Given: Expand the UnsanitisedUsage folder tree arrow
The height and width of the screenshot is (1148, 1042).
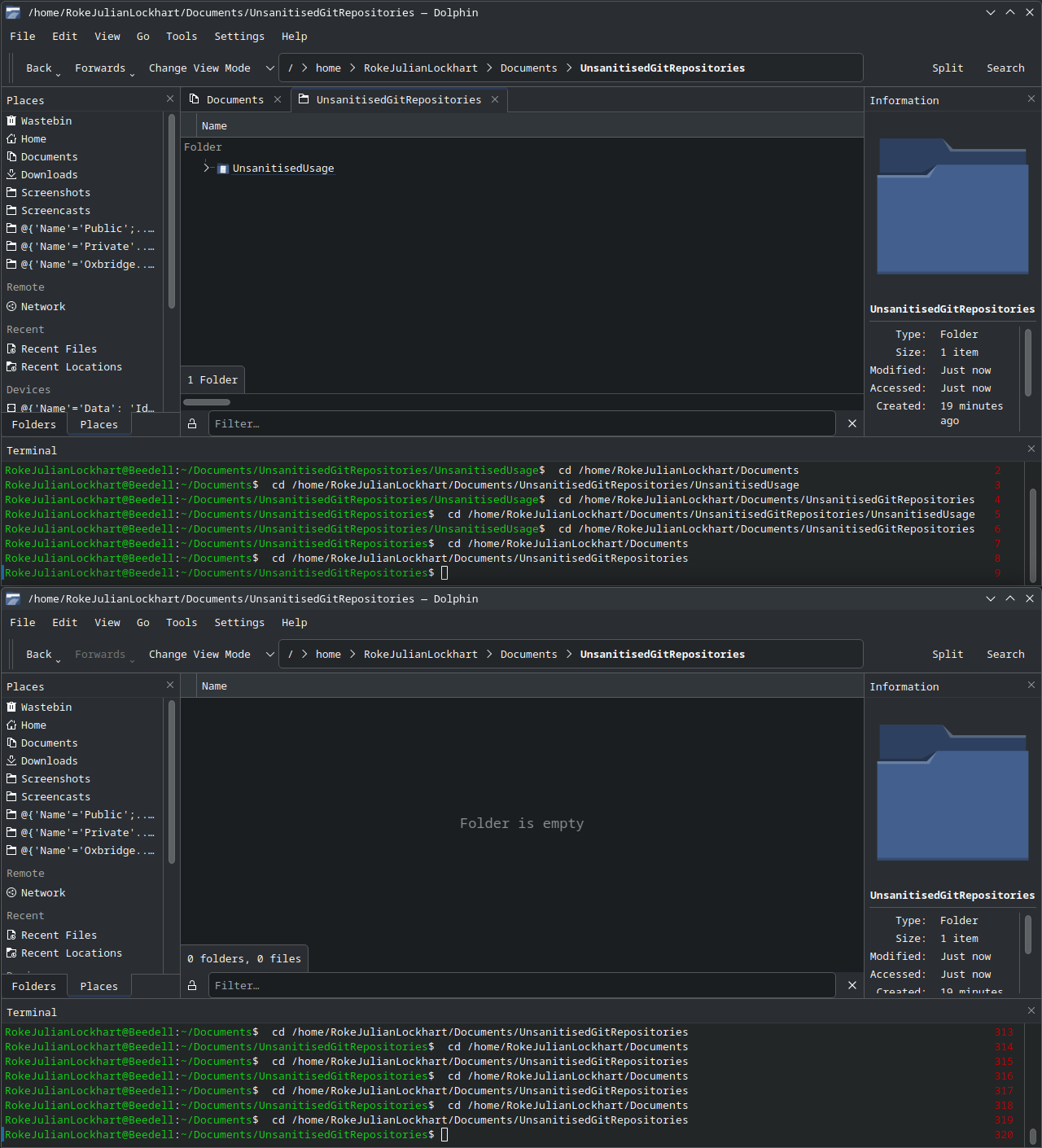Looking at the screenshot, I should [x=207, y=168].
